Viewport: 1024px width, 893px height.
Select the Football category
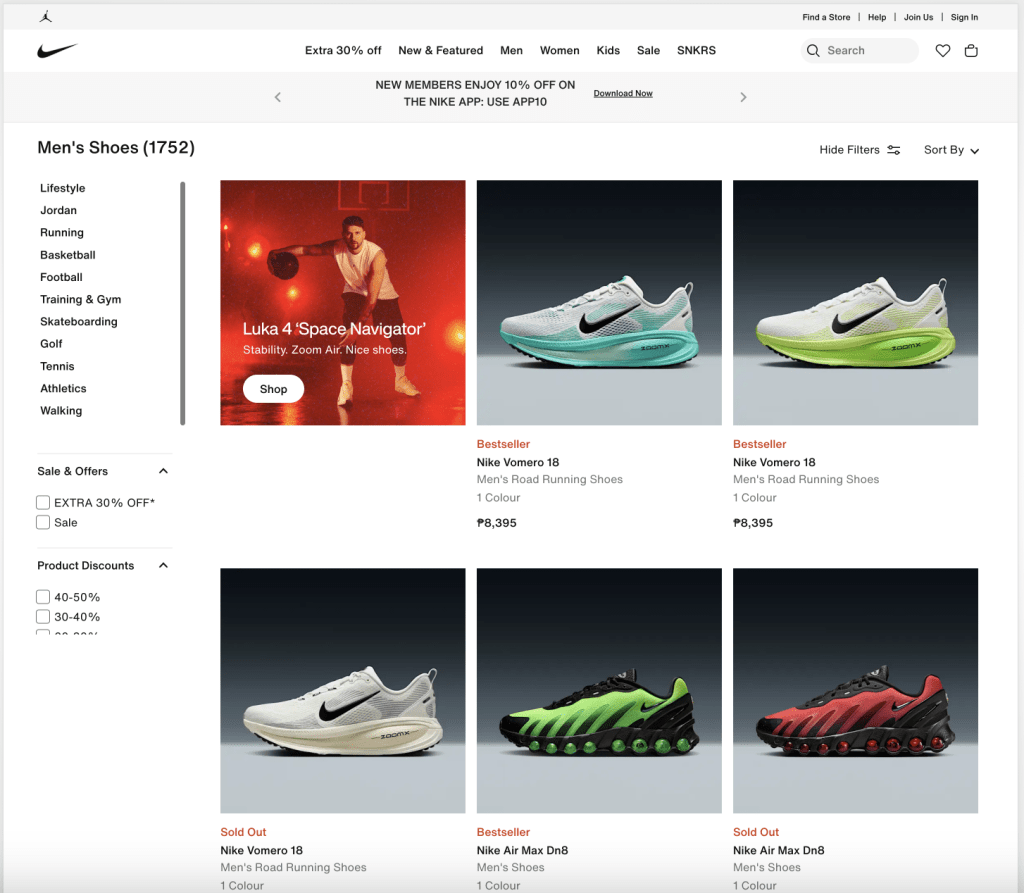pyautogui.click(x=61, y=277)
